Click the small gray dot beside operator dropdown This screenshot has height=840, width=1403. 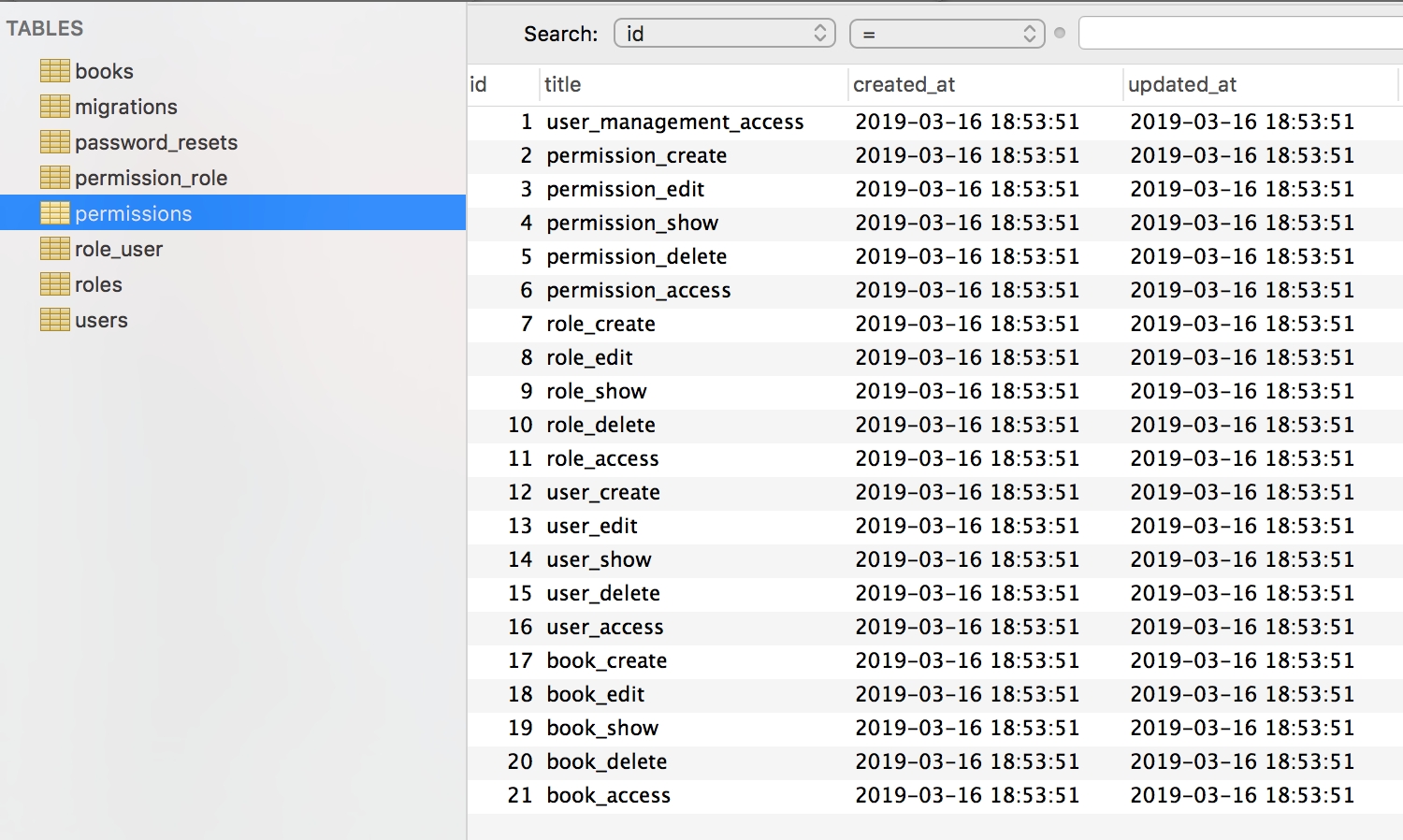click(x=1060, y=34)
